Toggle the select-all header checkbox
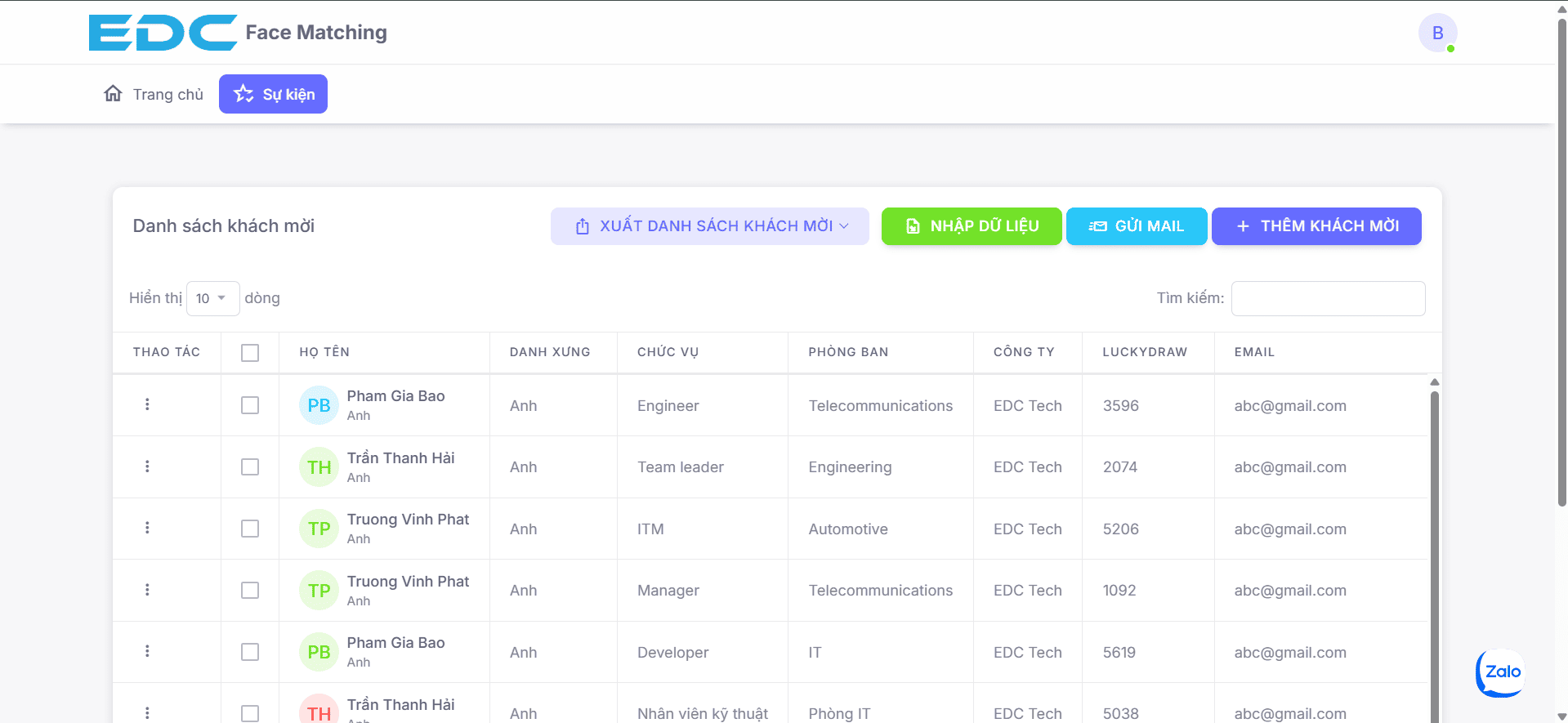 point(250,353)
